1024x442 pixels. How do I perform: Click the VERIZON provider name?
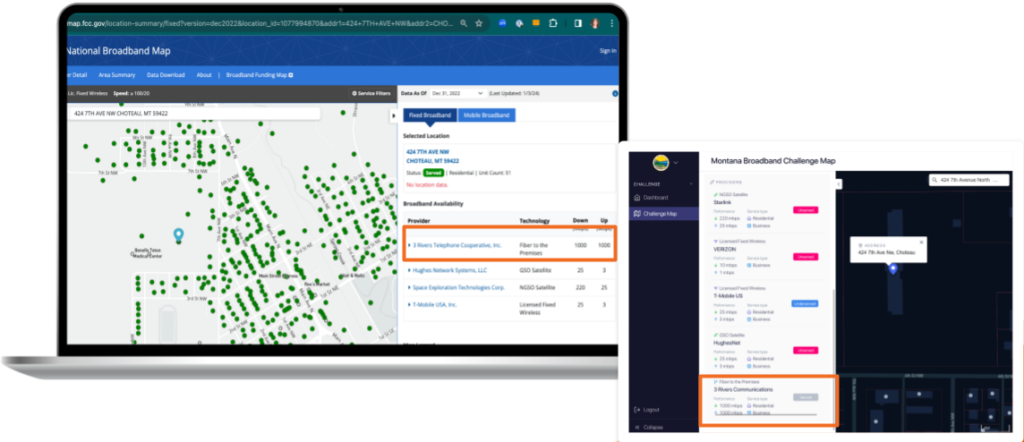point(726,249)
